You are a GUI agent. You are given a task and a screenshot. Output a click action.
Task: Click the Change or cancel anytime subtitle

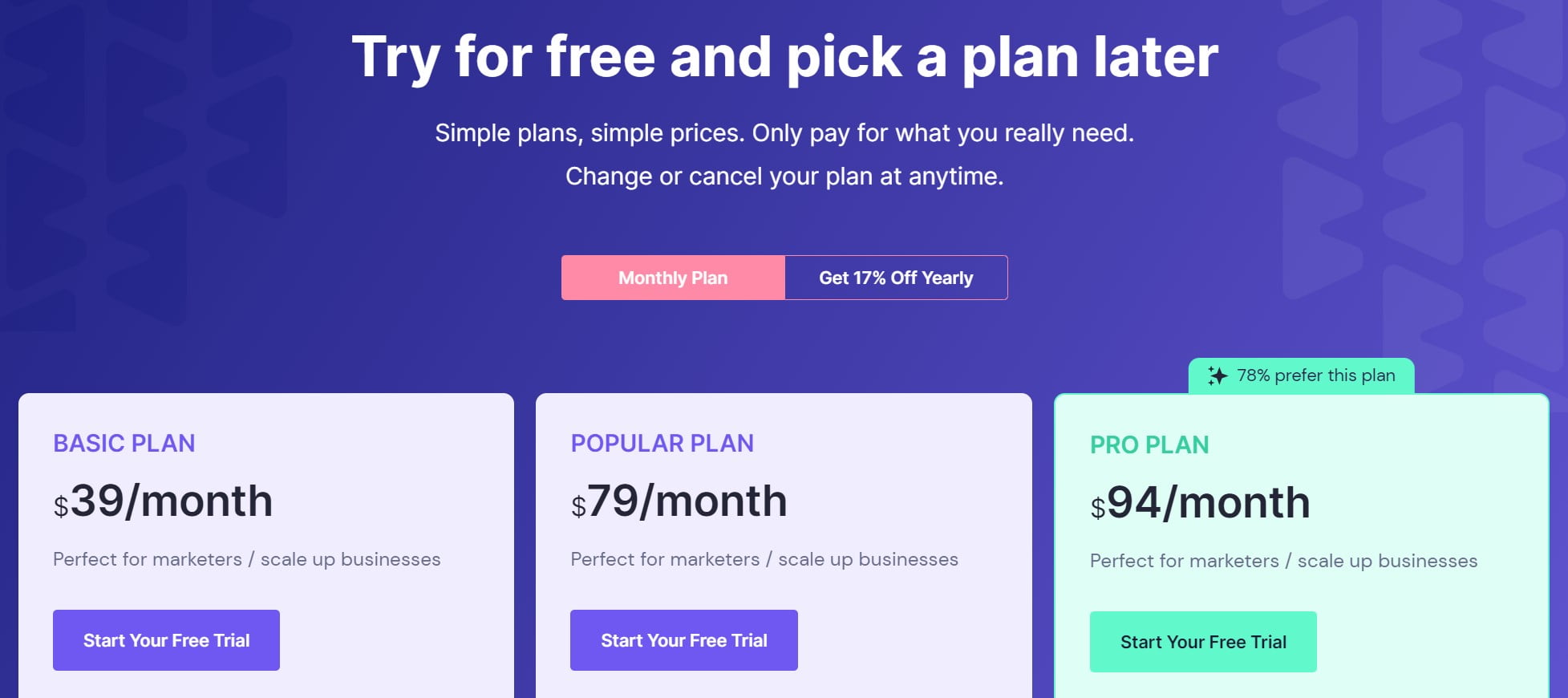[784, 176]
